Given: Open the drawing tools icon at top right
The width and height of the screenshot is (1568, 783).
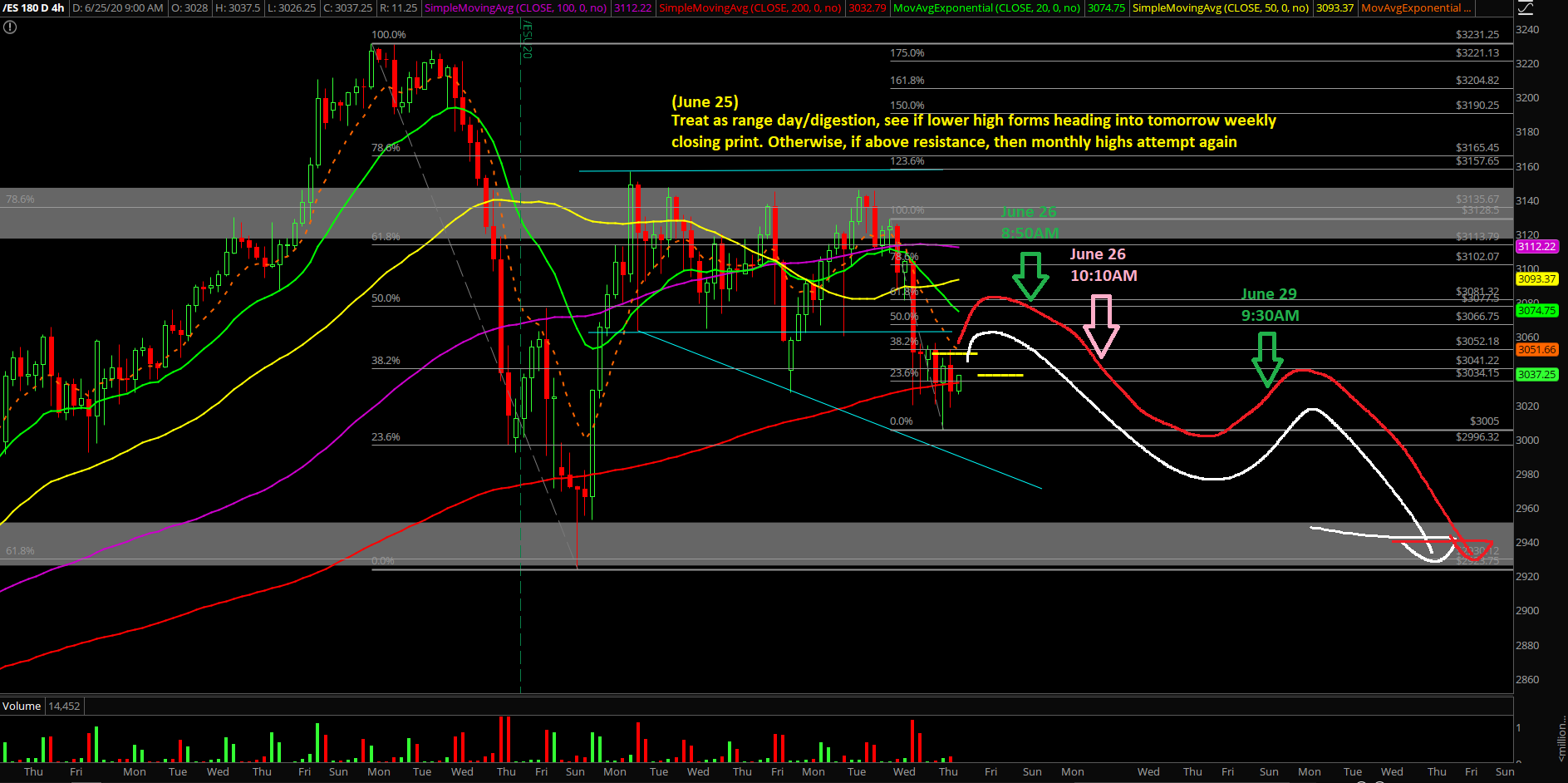Looking at the screenshot, I should [x=1526, y=7].
